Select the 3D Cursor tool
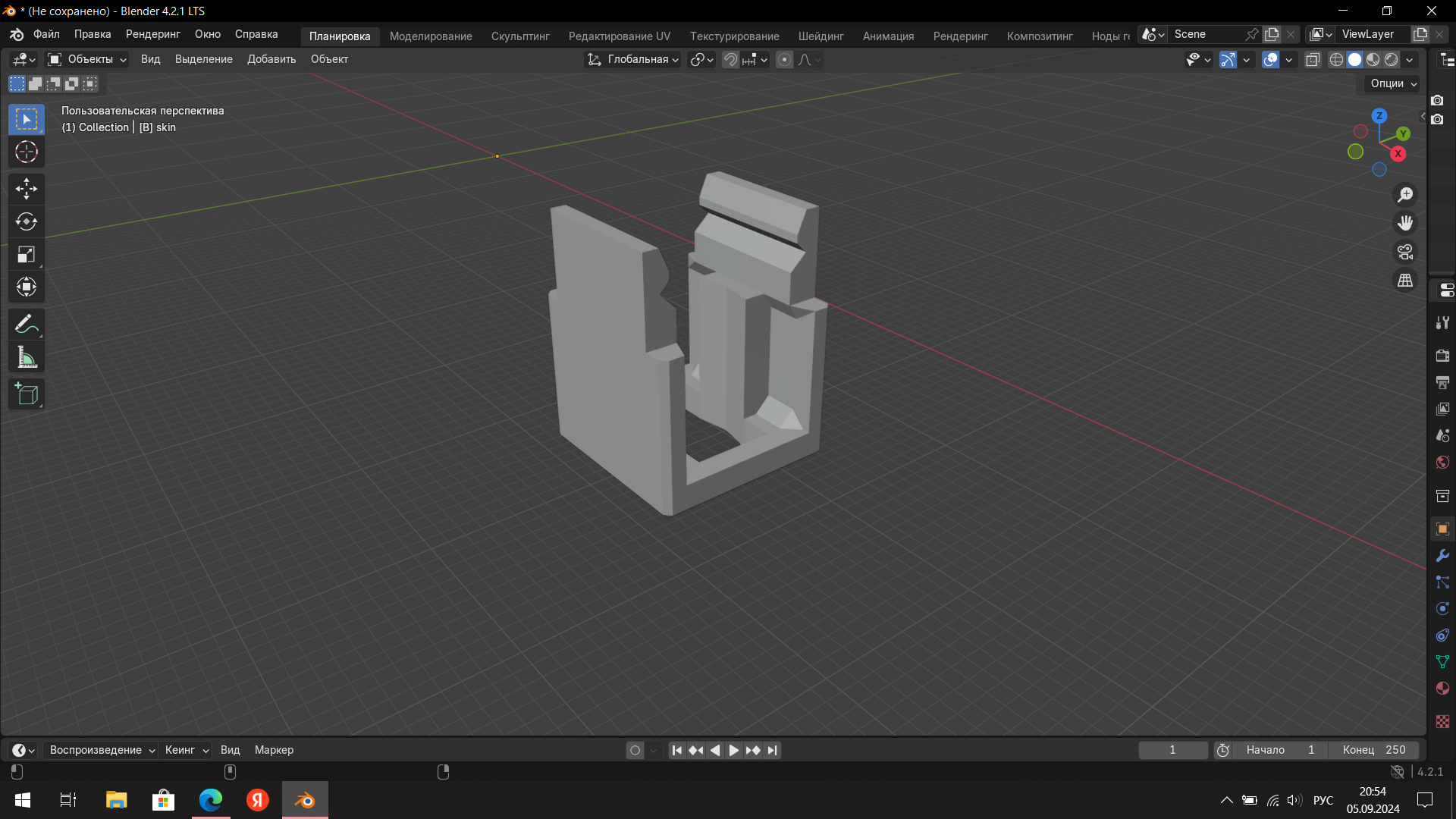This screenshot has height=819, width=1456. (27, 152)
